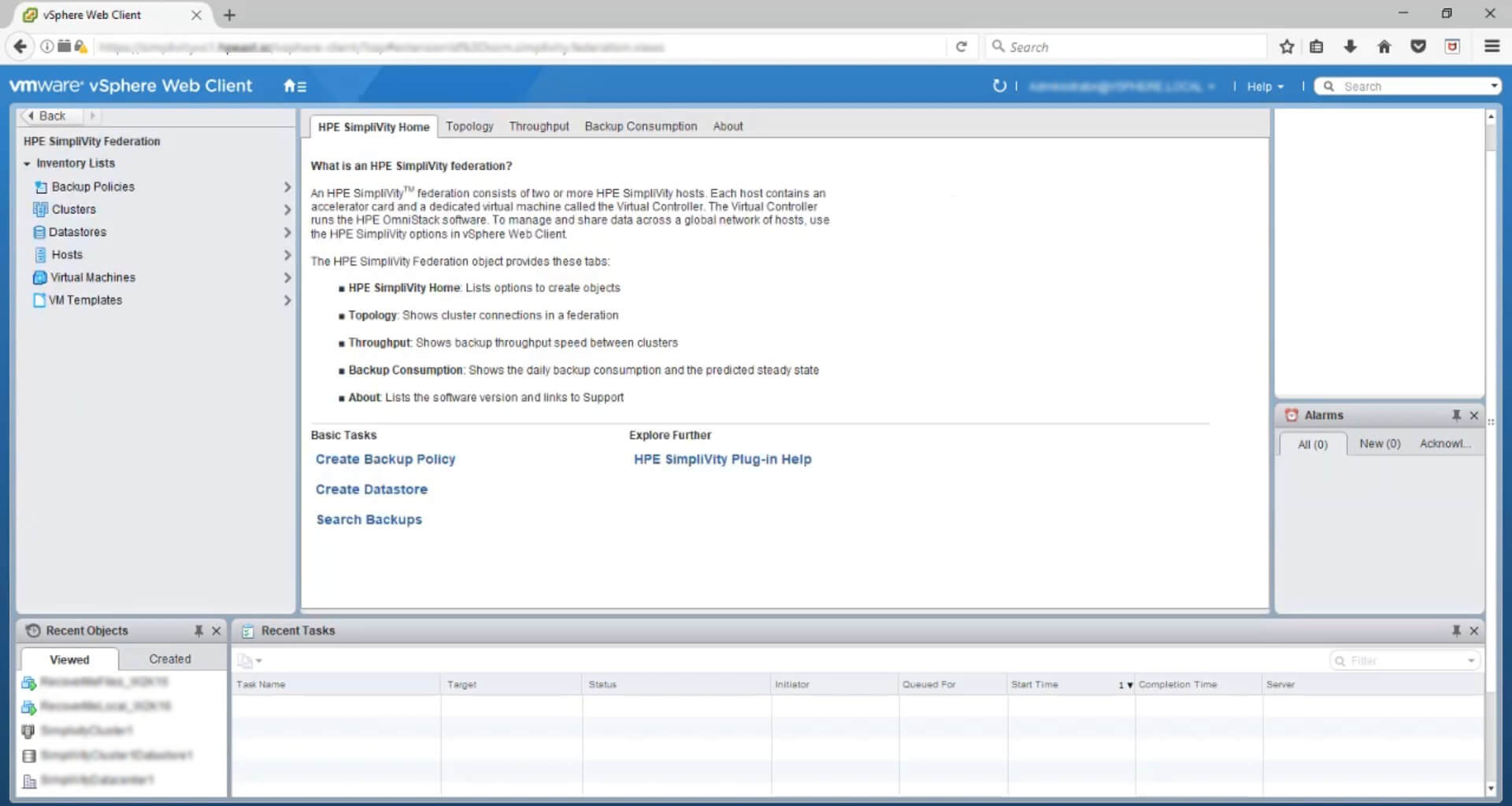
Task: Expand the Hosts chevron
Action: 287,255
